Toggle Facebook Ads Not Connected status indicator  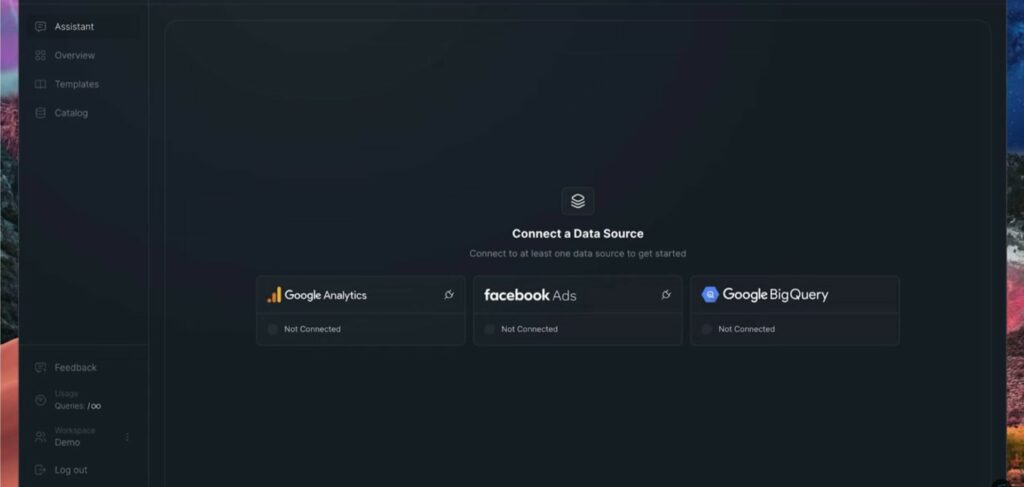(490, 329)
